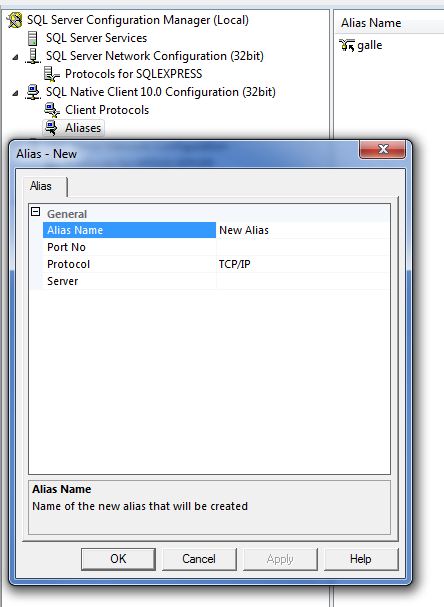Screen dimensions: 444x607
Task: Close the Alias - New dialog
Action: coord(383,149)
